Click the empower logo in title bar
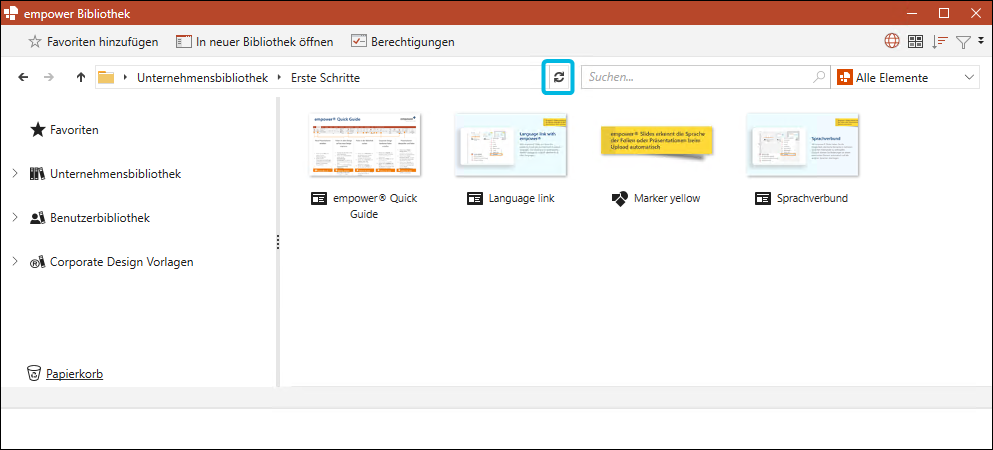 [11, 13]
